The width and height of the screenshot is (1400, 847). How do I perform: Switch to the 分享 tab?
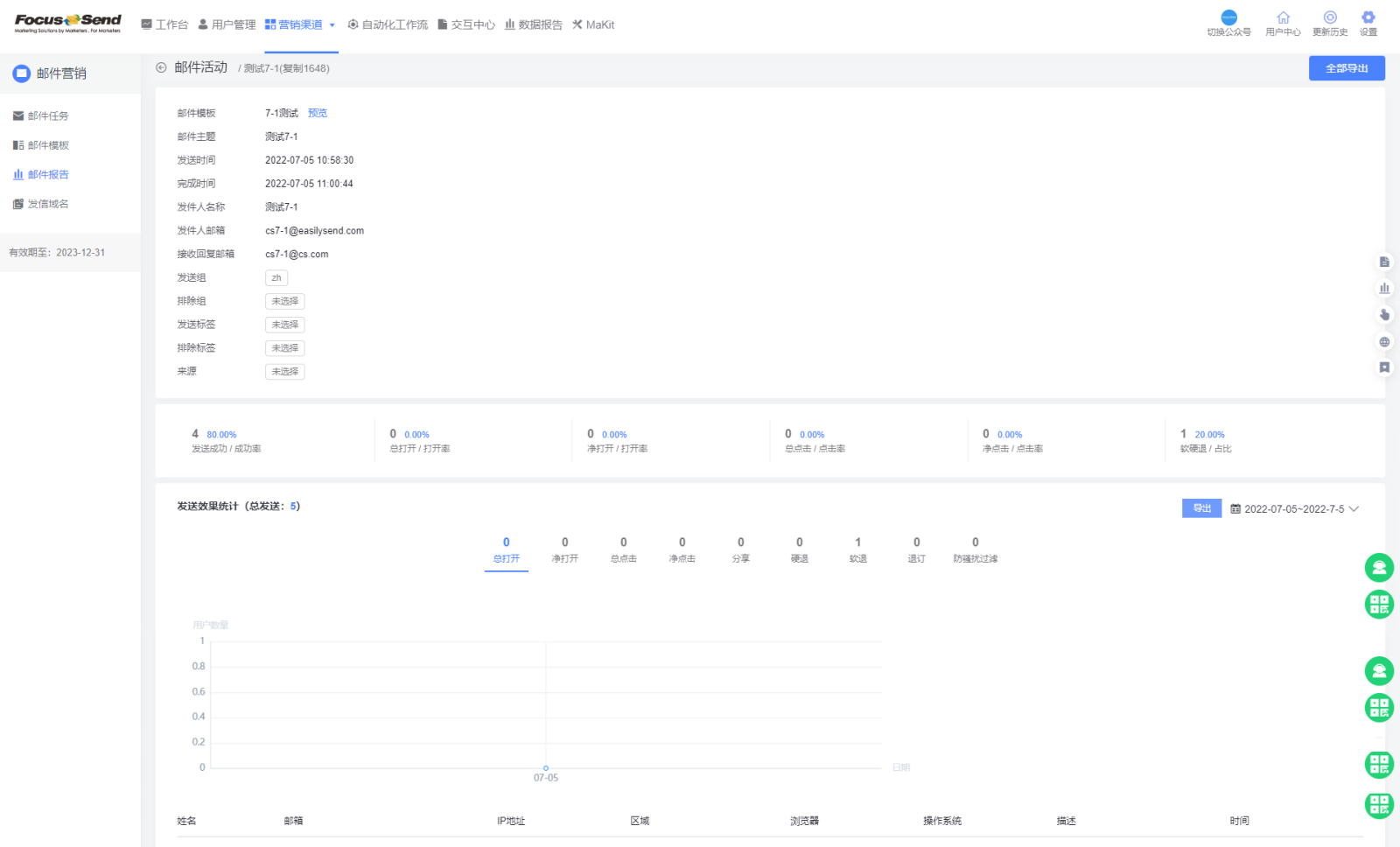(741, 550)
